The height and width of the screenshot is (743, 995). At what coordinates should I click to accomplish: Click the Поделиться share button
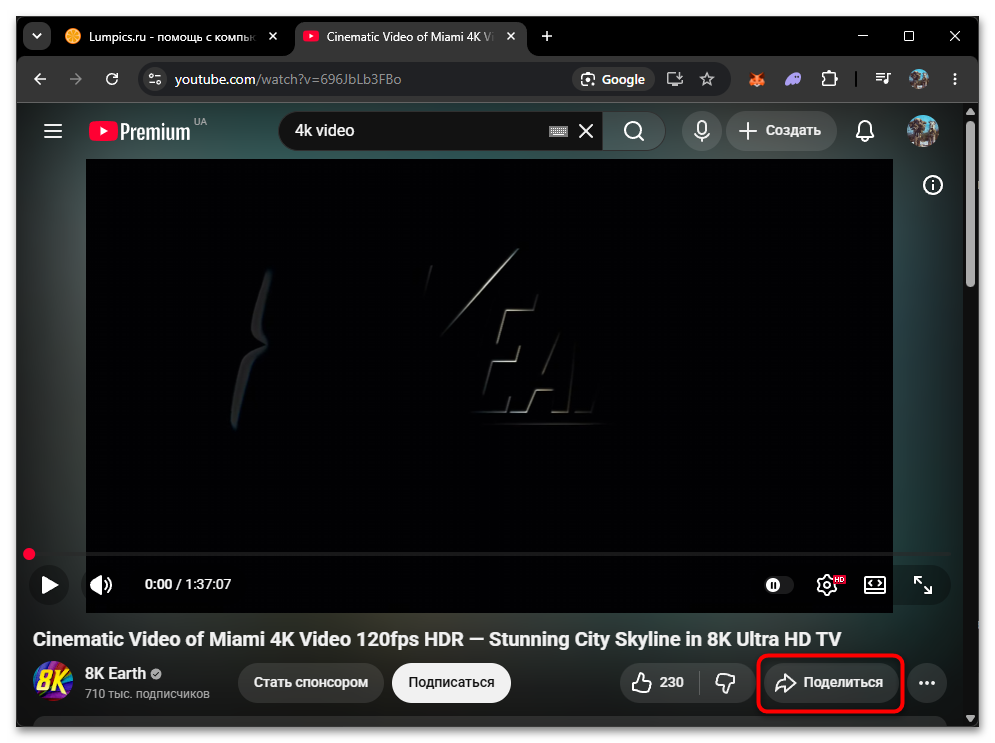(829, 683)
